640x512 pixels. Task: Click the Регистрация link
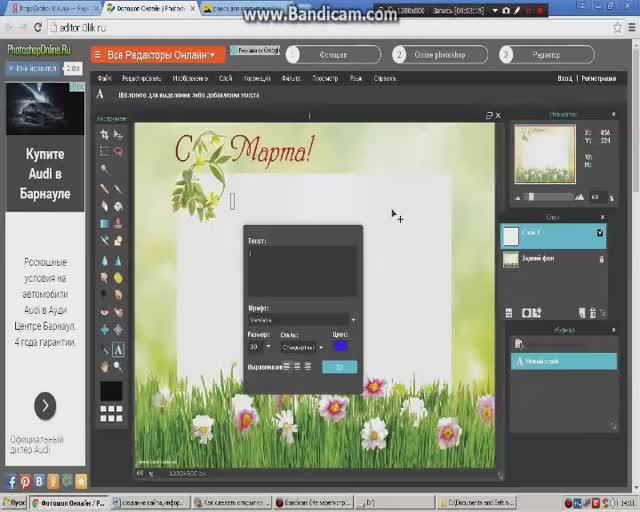pyautogui.click(x=598, y=78)
